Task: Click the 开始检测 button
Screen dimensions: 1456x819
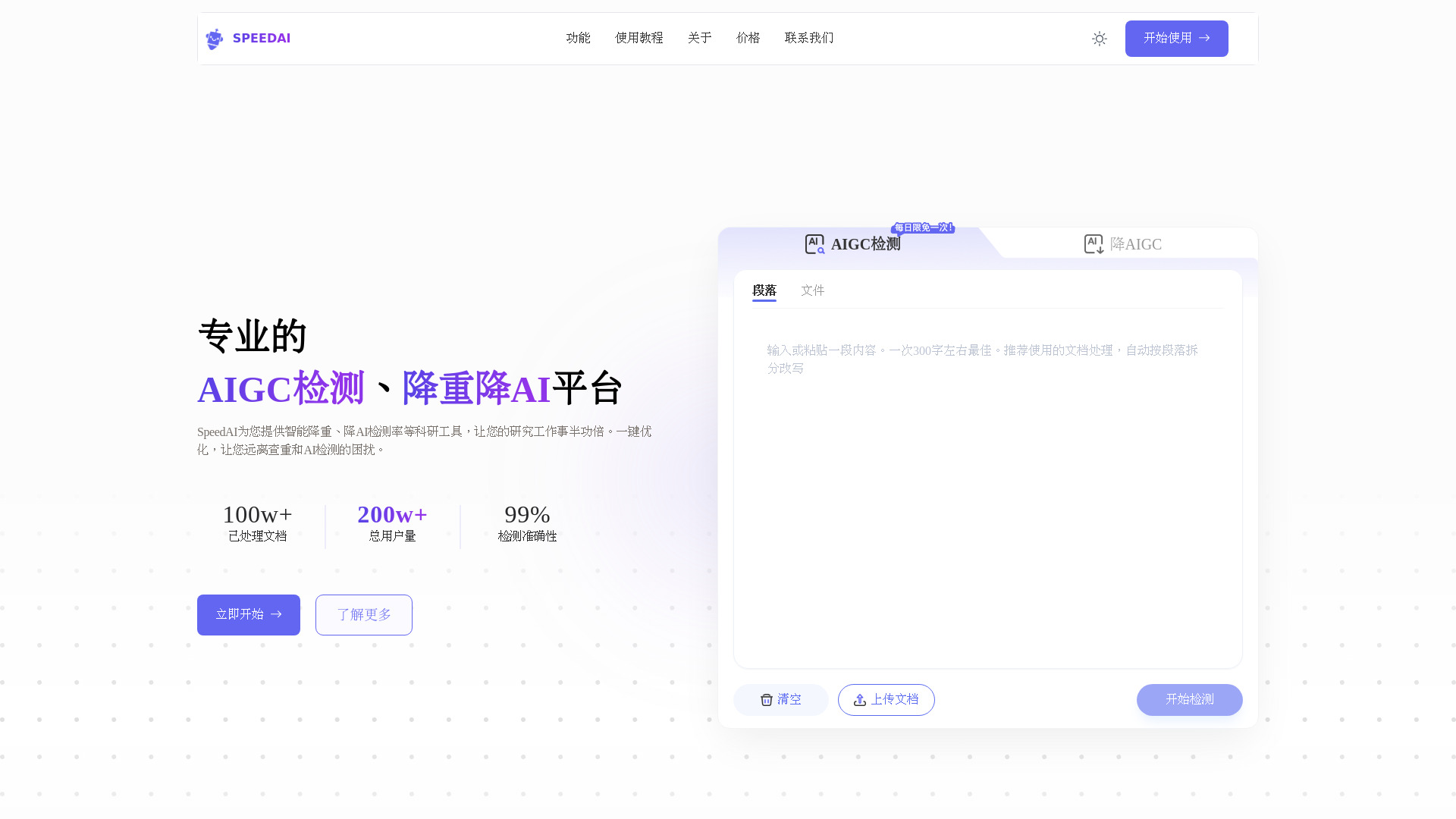Action: pos(1189,699)
